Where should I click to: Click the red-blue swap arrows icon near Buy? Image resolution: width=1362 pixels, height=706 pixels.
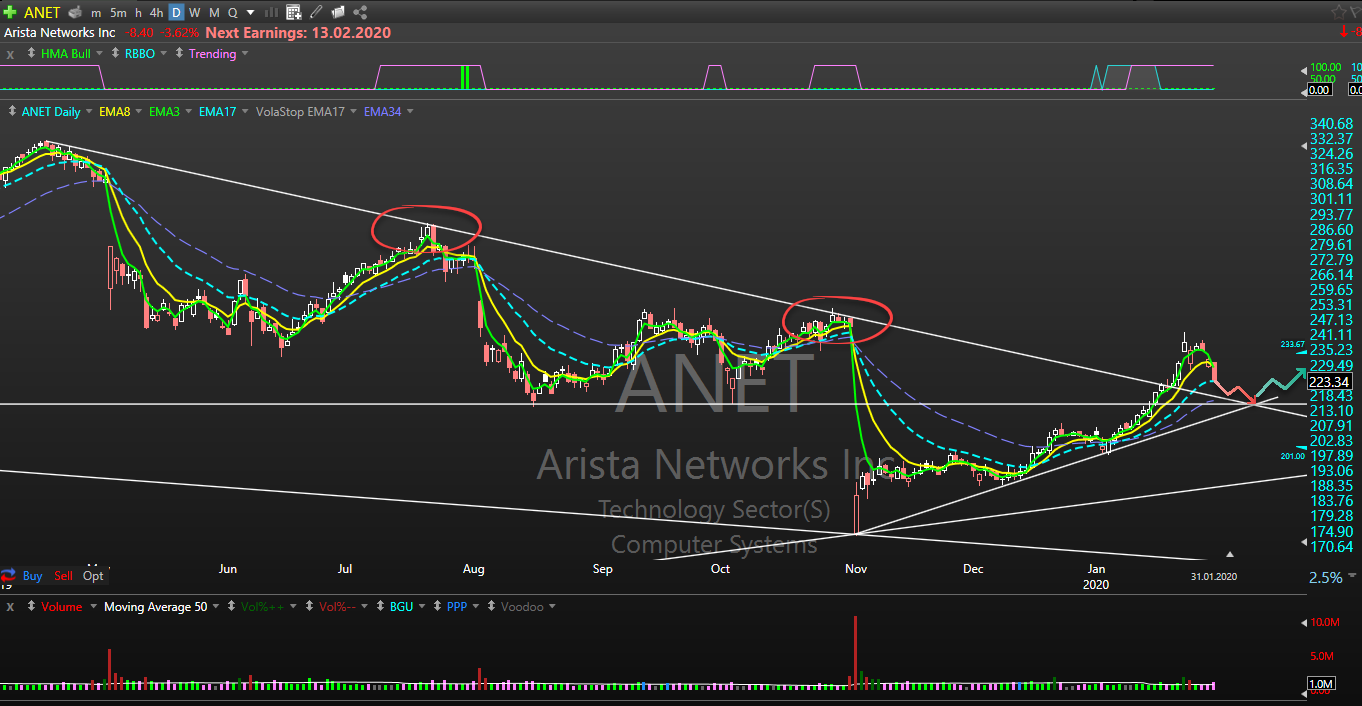9,576
